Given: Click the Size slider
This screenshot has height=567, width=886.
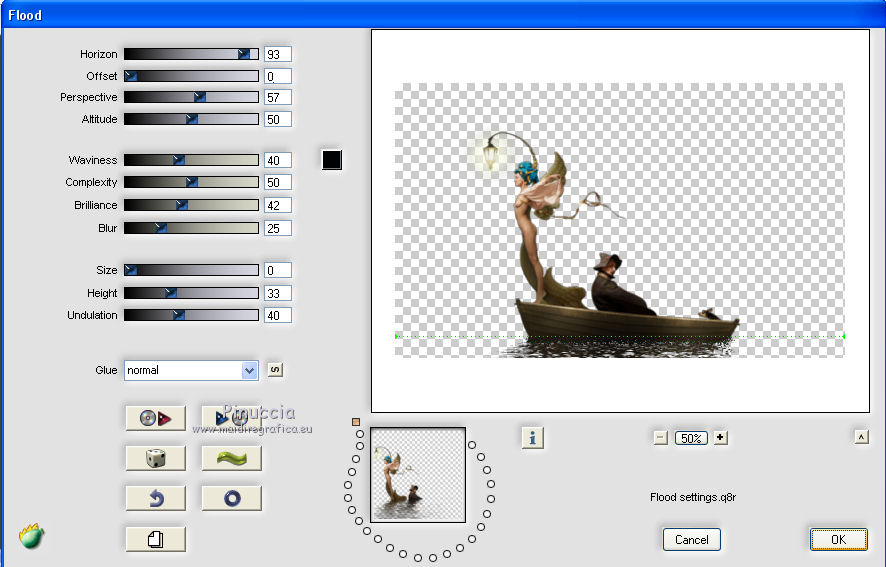Looking at the screenshot, I should pyautogui.click(x=191, y=270).
